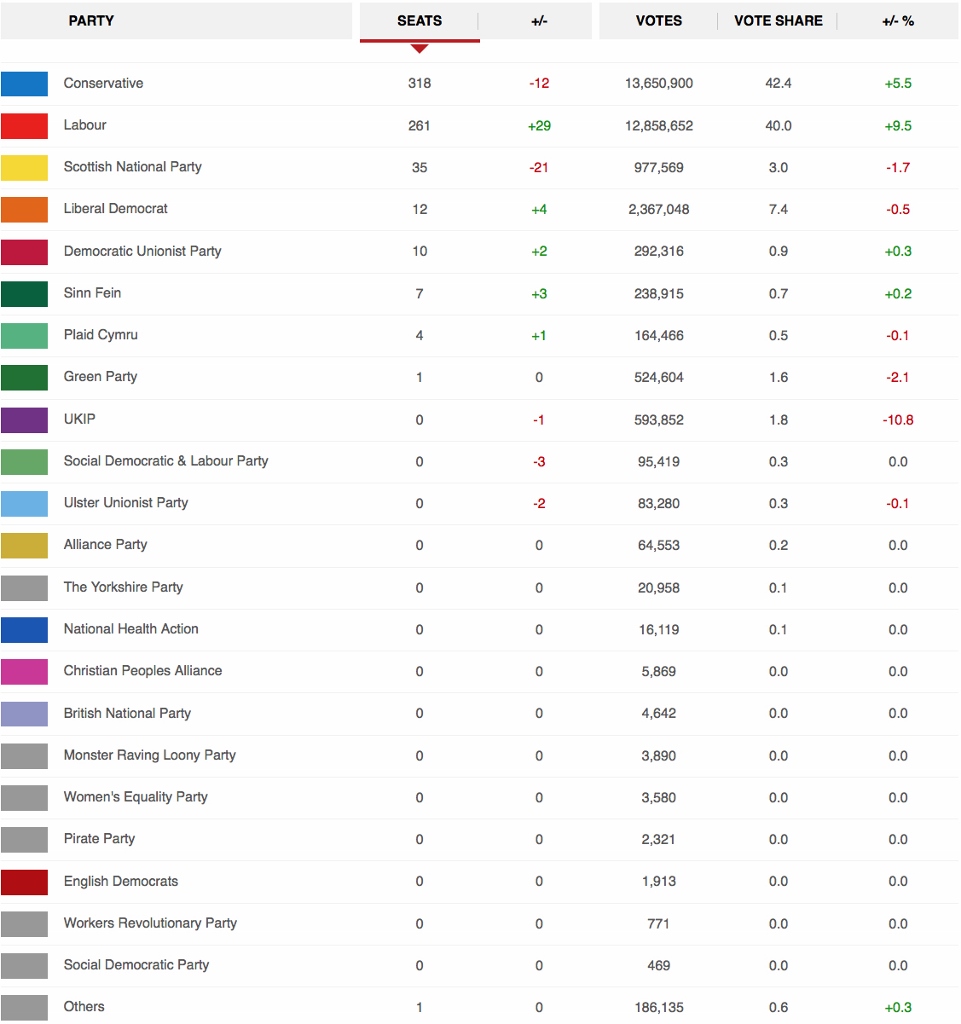The width and height of the screenshot is (961, 1024).
Task: Select the Pirate Party name
Action: point(99,838)
